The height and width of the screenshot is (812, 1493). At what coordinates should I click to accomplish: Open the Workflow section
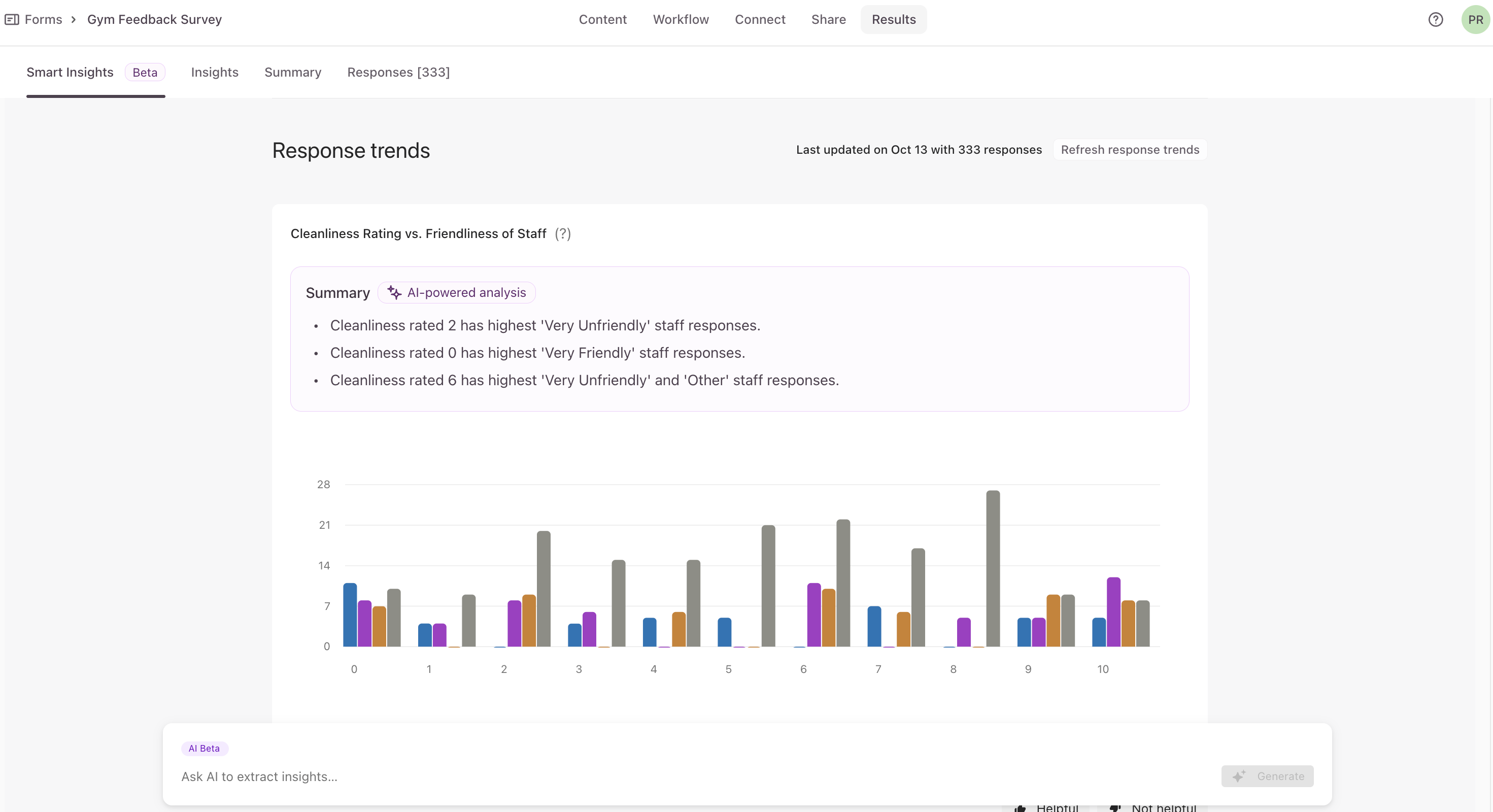(x=681, y=20)
